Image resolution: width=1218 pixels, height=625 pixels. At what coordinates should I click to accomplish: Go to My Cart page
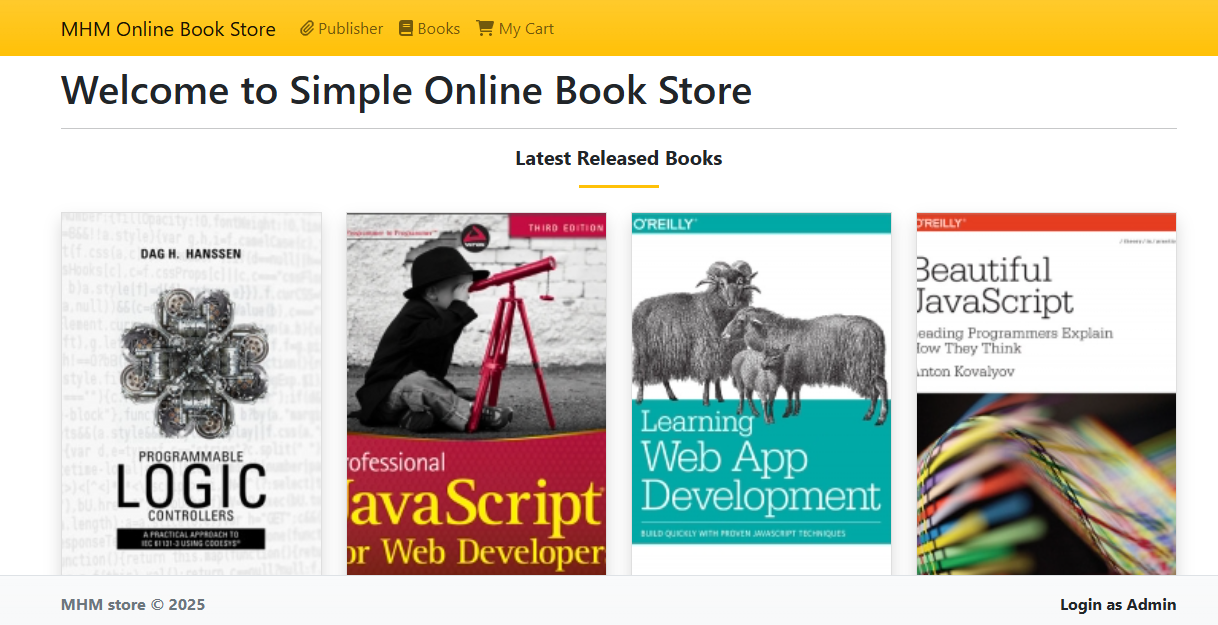tap(515, 29)
